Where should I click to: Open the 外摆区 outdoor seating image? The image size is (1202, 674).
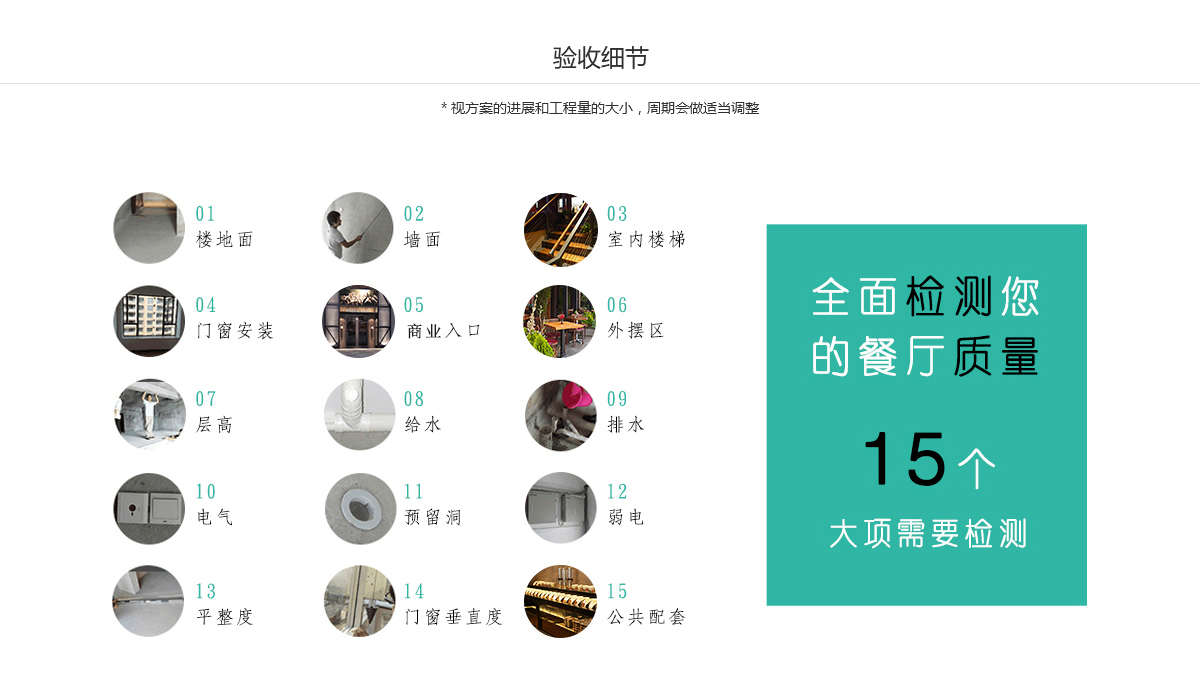[561, 322]
